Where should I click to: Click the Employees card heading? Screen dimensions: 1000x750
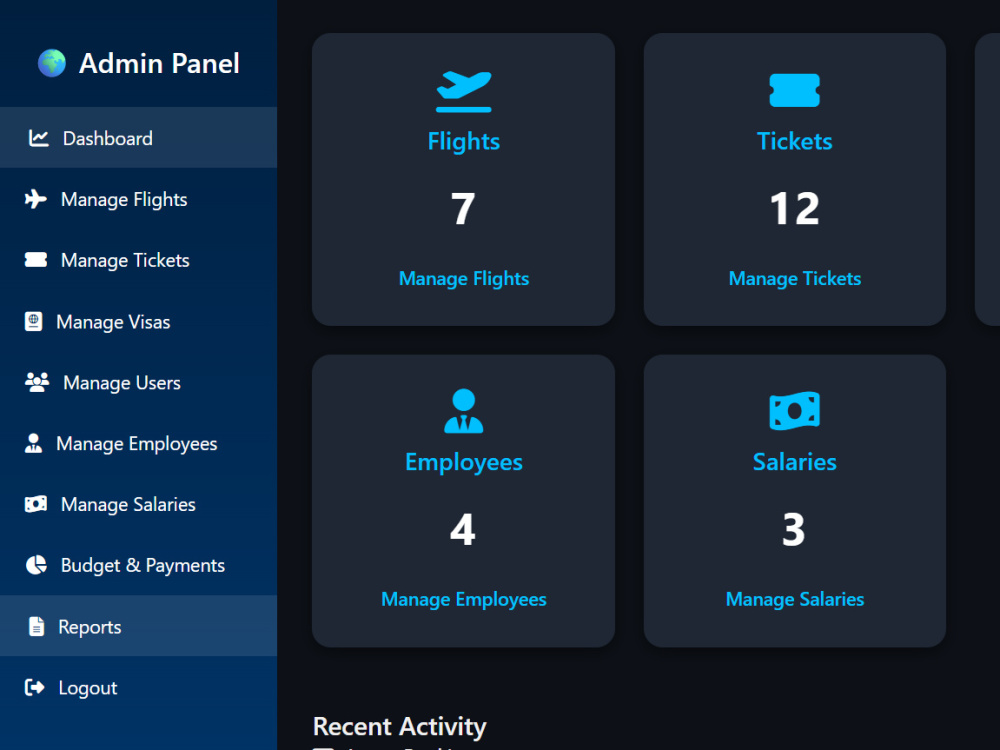click(x=464, y=462)
